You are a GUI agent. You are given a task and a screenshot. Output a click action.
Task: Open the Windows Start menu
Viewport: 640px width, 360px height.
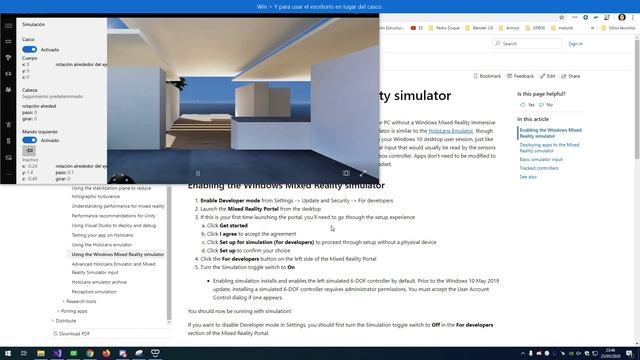coord(8,353)
